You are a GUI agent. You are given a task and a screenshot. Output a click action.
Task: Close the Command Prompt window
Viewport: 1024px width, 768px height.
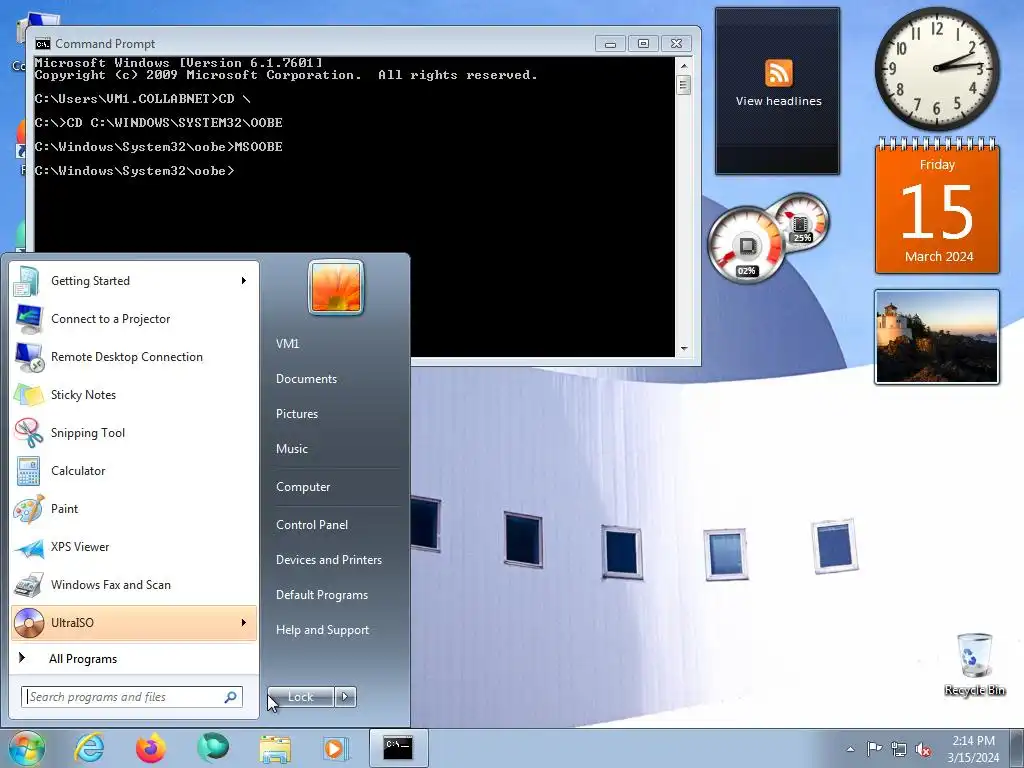pos(677,44)
